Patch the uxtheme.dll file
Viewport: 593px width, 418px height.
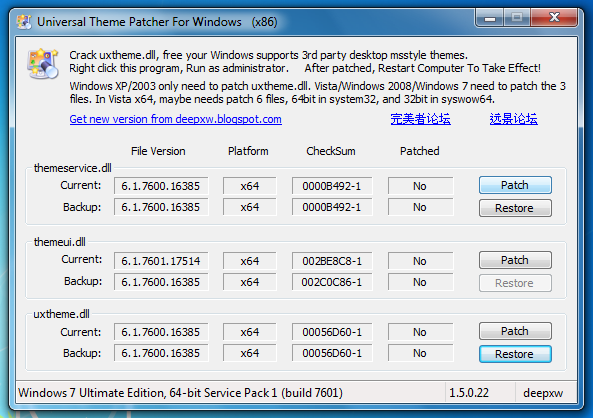click(515, 331)
